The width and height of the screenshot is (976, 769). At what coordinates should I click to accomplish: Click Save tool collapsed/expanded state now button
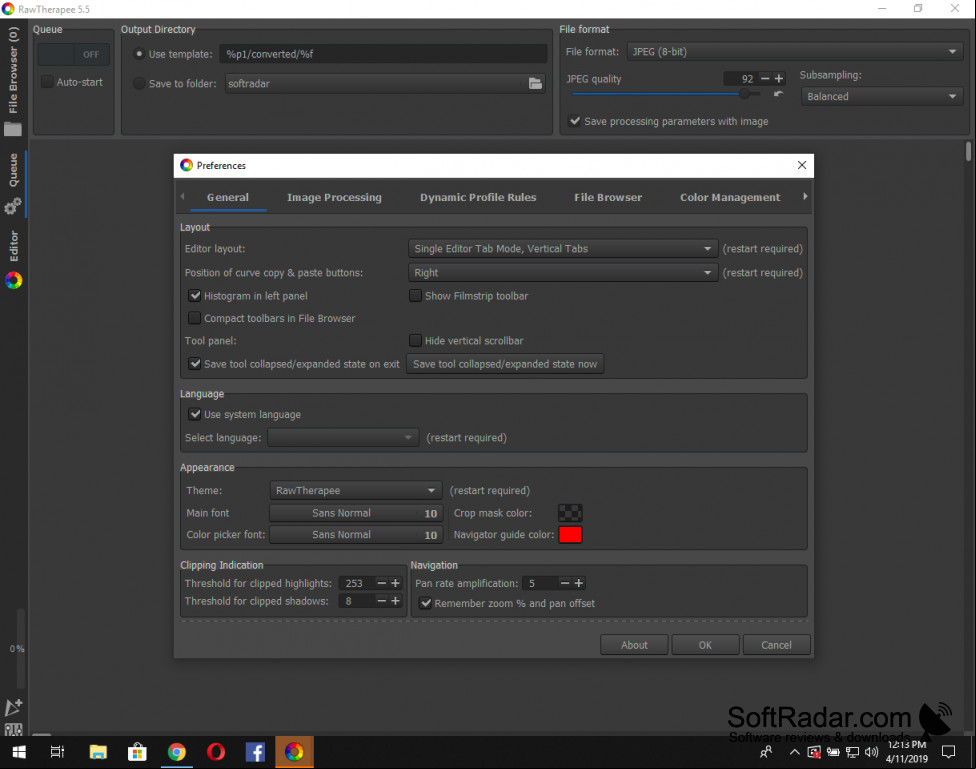505,364
